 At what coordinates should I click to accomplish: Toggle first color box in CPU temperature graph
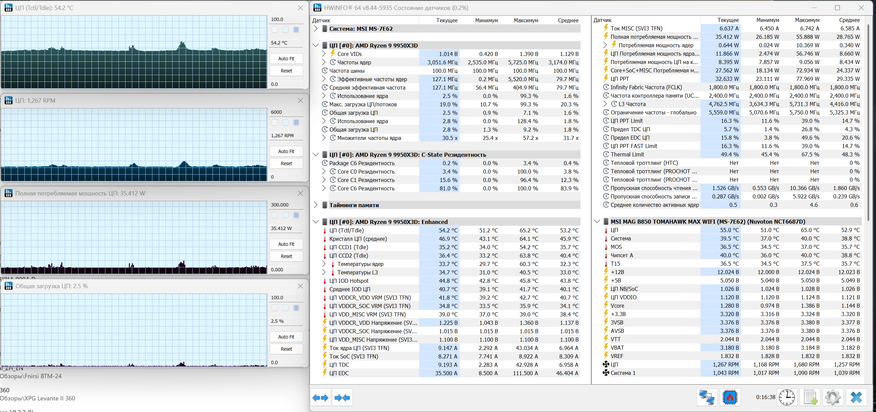coord(276,30)
